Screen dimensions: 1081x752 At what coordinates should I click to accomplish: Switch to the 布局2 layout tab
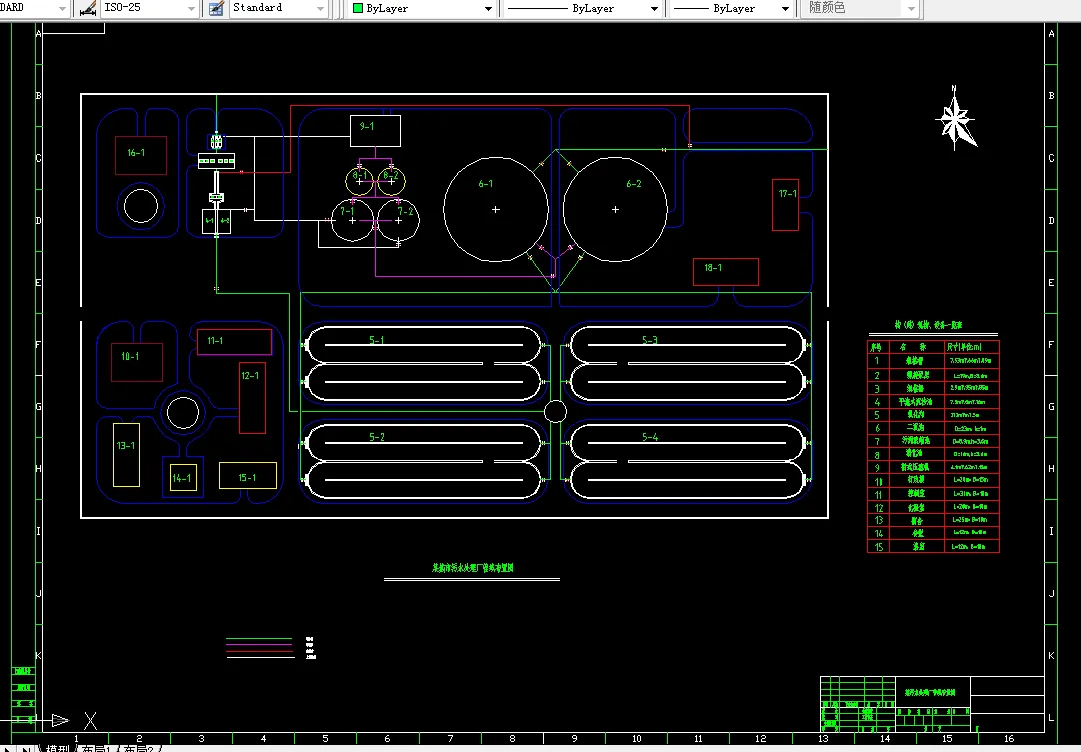tap(139, 749)
